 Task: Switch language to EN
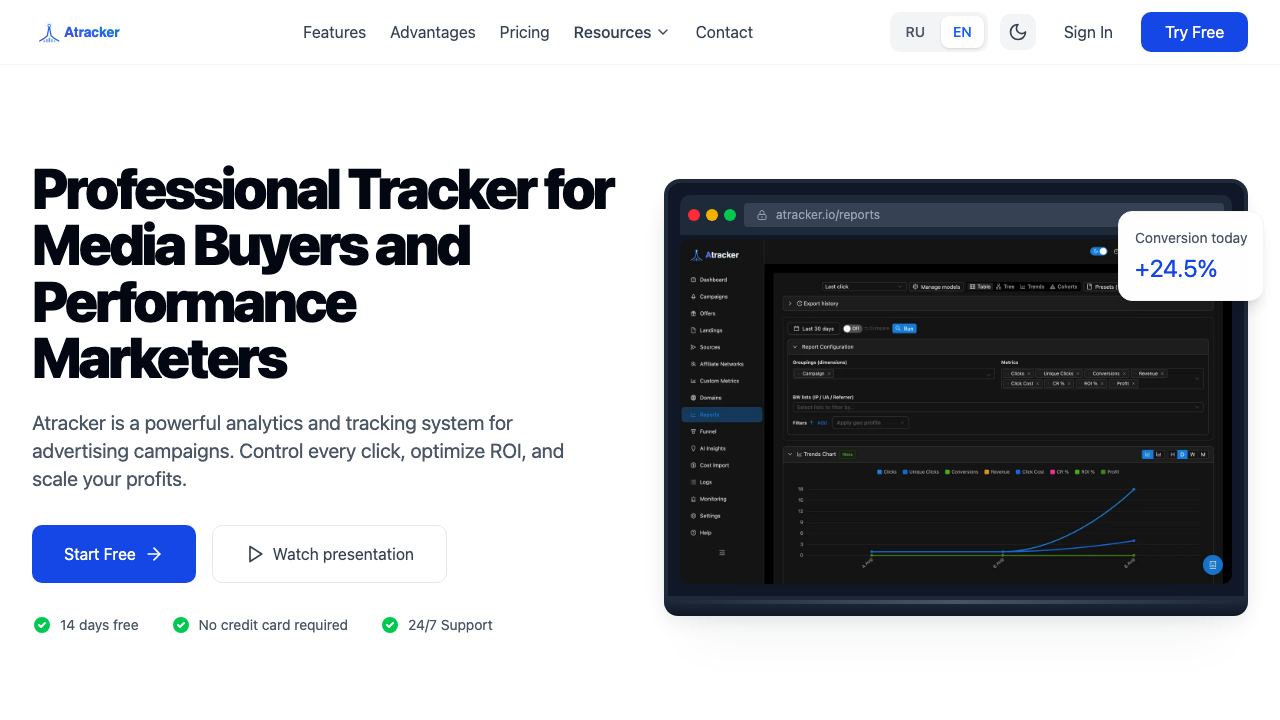pos(962,32)
